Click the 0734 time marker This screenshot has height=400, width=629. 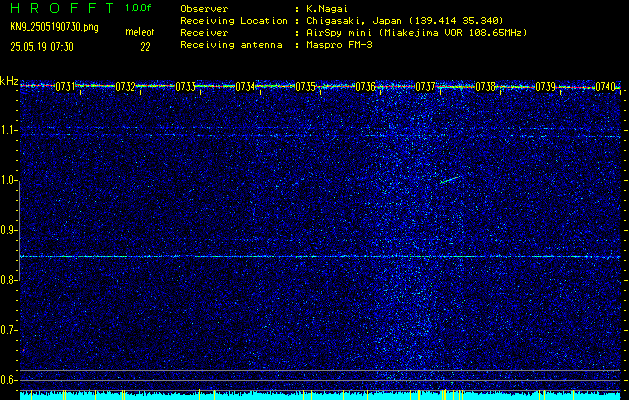click(x=245, y=86)
